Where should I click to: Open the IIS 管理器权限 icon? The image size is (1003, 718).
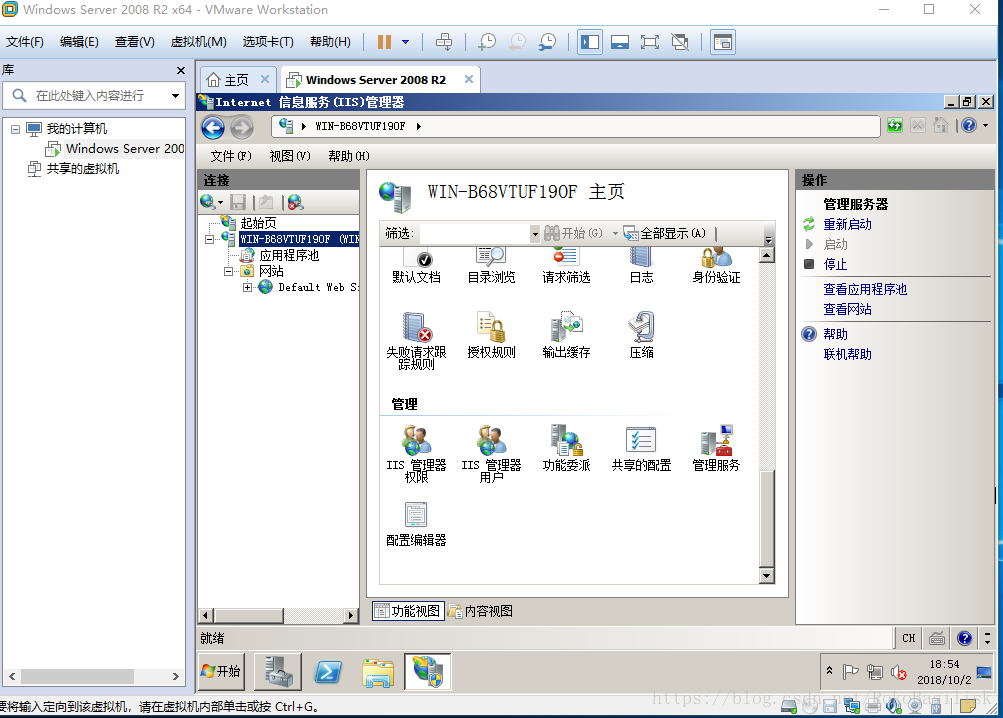tap(416, 453)
